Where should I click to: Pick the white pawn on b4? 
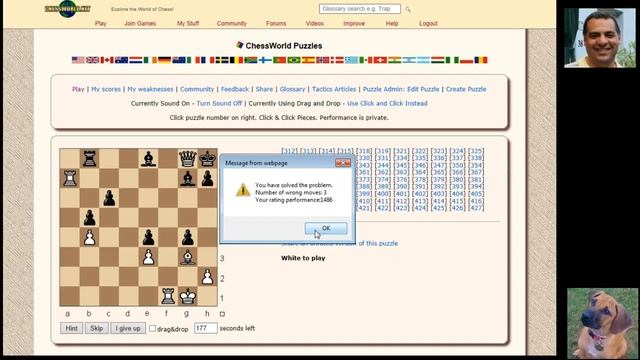89,238
